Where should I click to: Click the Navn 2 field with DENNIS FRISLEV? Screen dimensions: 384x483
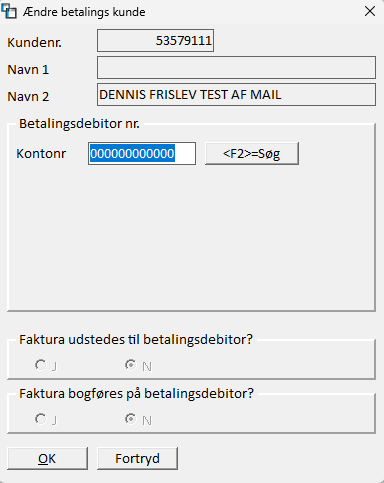236,95
